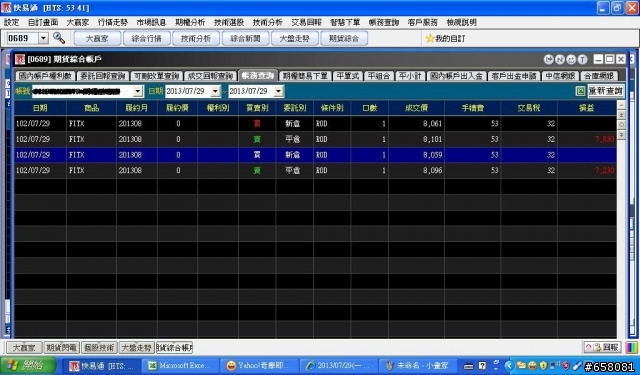Switch to the 客戶出金申請 tab
Image resolution: width=640 pixels, height=375 pixels.
click(514, 76)
